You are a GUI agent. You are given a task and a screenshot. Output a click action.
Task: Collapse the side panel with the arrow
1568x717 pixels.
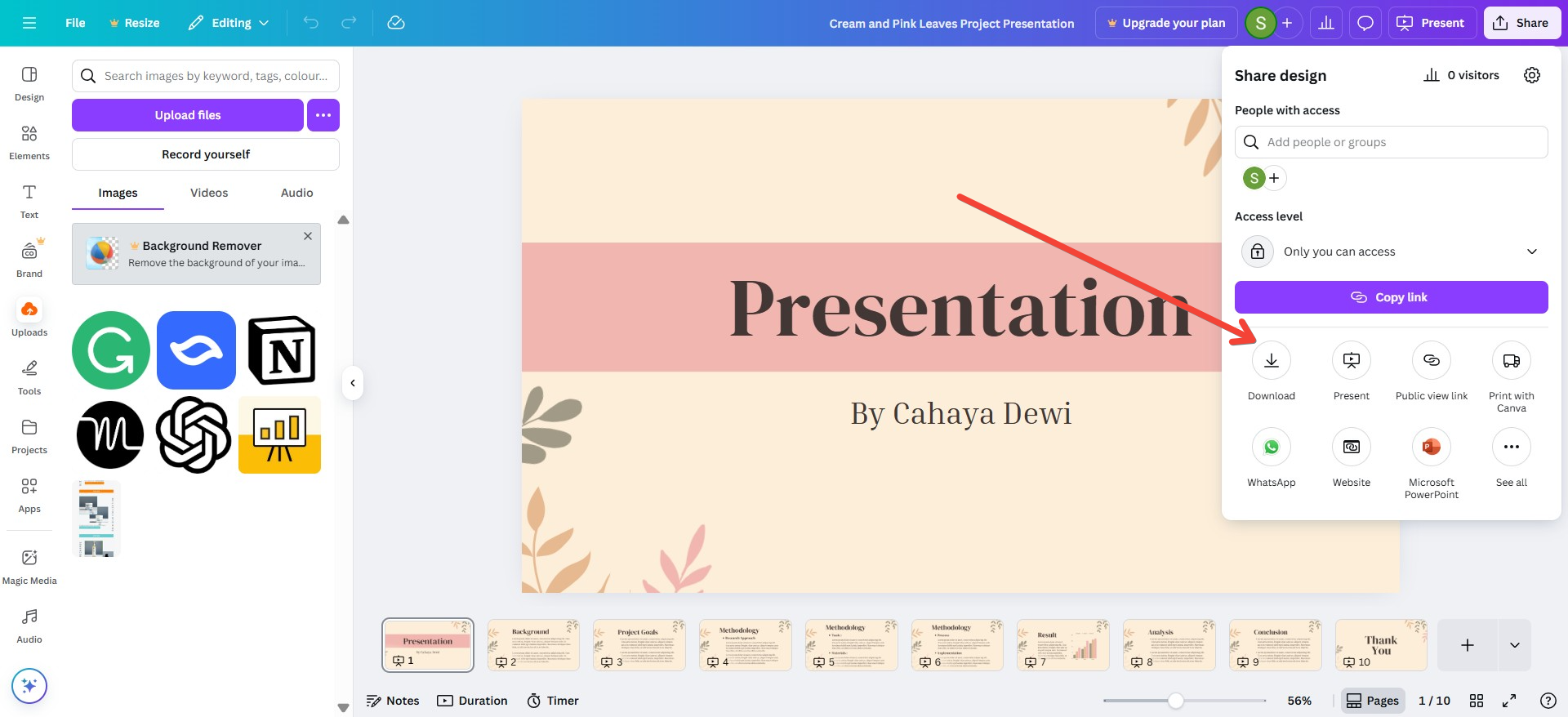(x=353, y=383)
